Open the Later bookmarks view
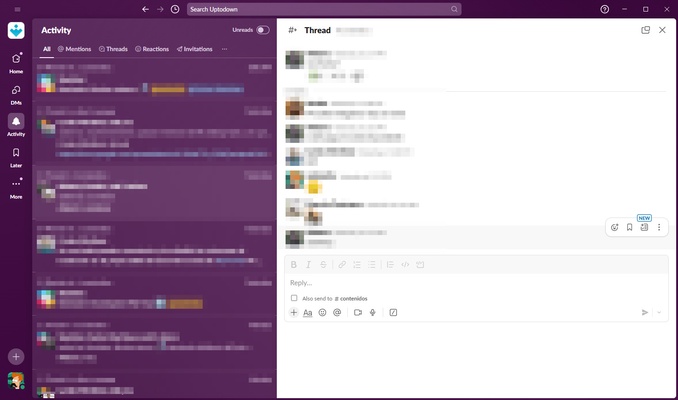Viewport: 678px width, 400px height. tap(16, 157)
